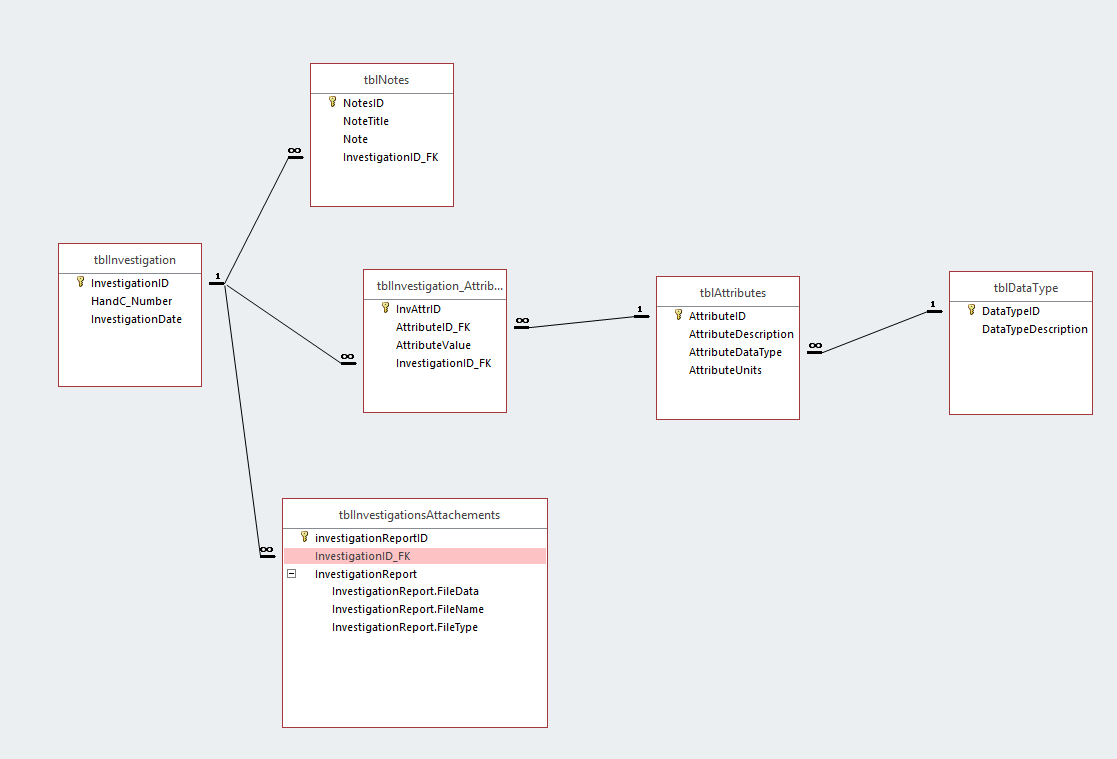This screenshot has height=759, width=1117.
Task: Select the tblDataType table title bar
Action: [x=1020, y=287]
